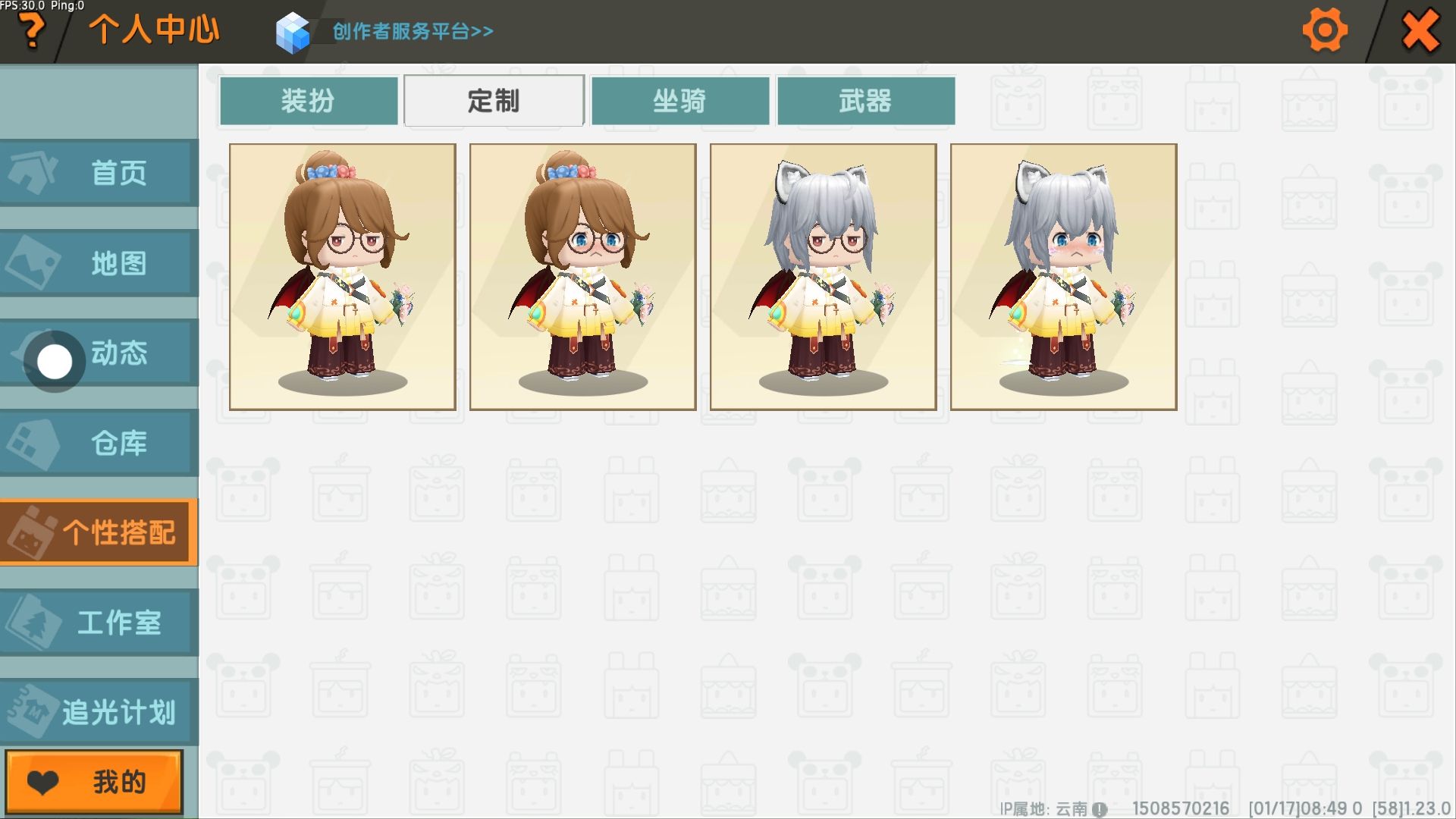This screenshot has width=1456, height=819.
Task: Select 个性搭配 in the sidebar
Action: click(99, 532)
